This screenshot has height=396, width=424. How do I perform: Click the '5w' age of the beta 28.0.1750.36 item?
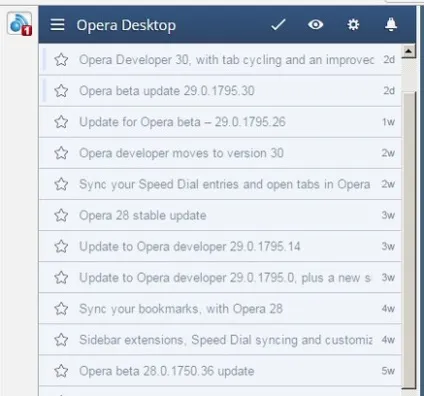tap(388, 371)
